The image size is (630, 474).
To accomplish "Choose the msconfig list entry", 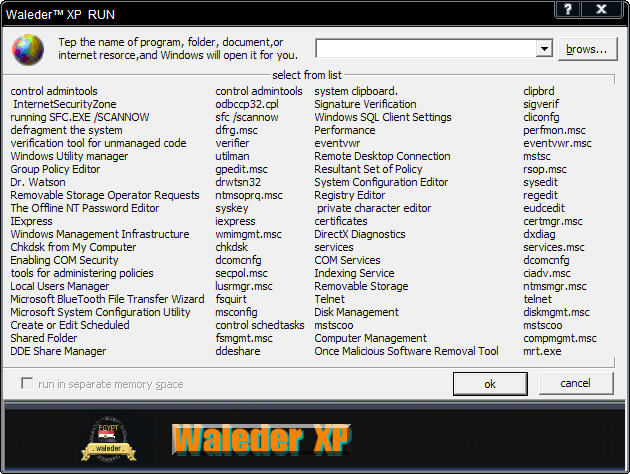I will [236, 312].
